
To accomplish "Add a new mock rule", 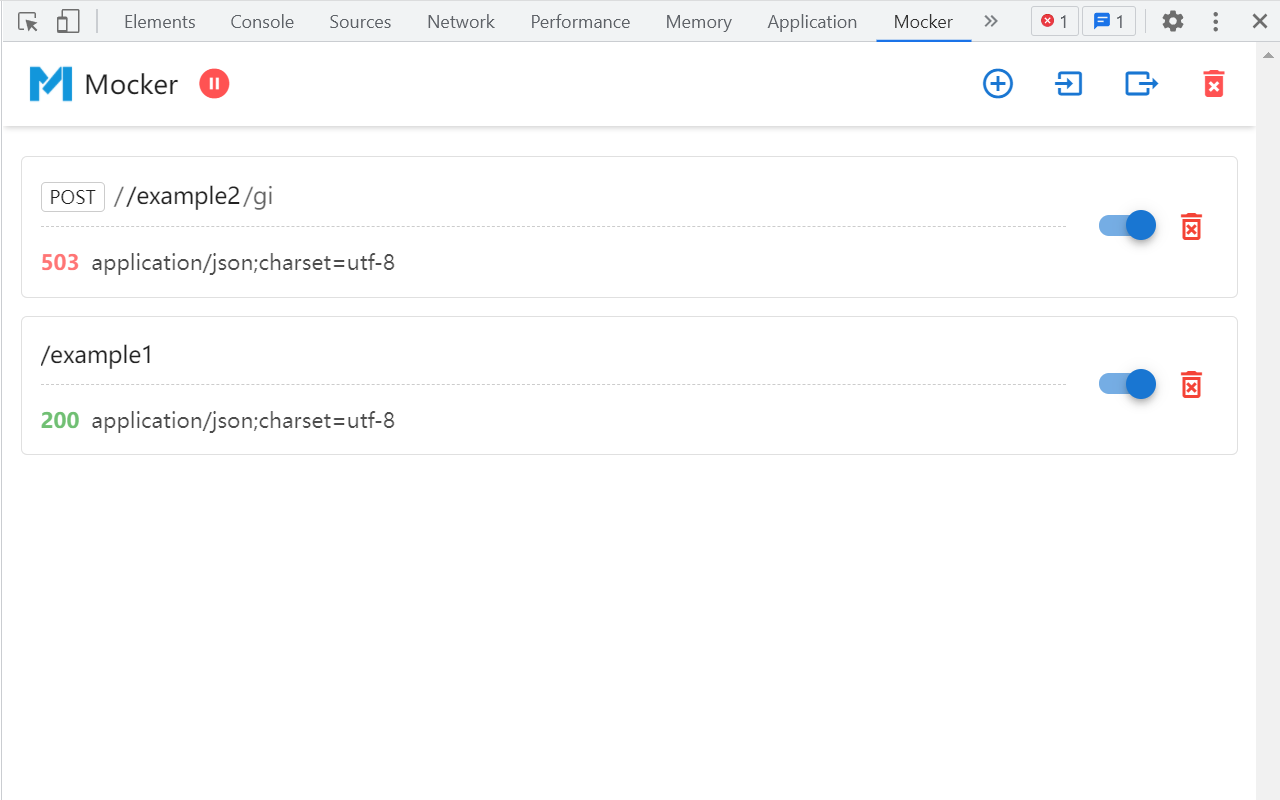I will (x=998, y=84).
